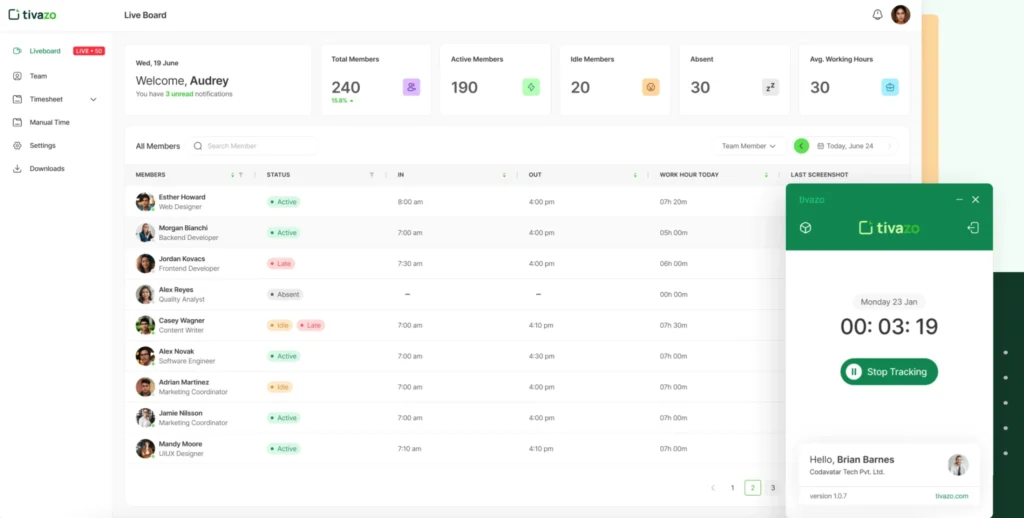Open Downloads in the sidebar
Viewport: 1024px width, 518px height.
[46, 169]
